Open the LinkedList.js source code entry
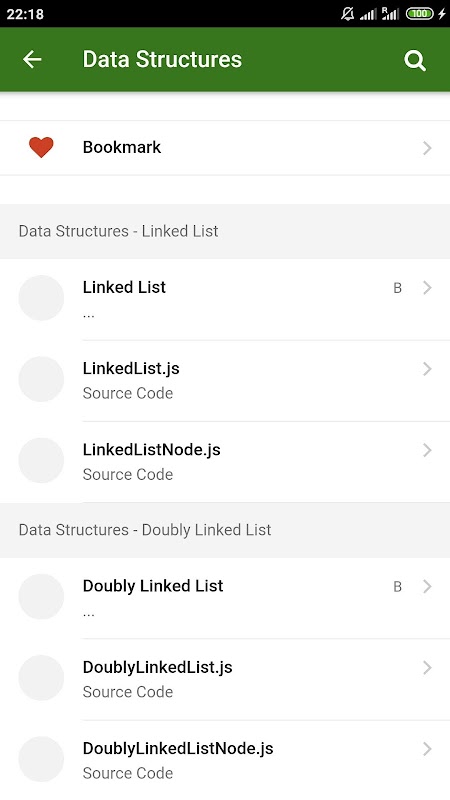Screen dimensions: 450x800 coord(225,381)
